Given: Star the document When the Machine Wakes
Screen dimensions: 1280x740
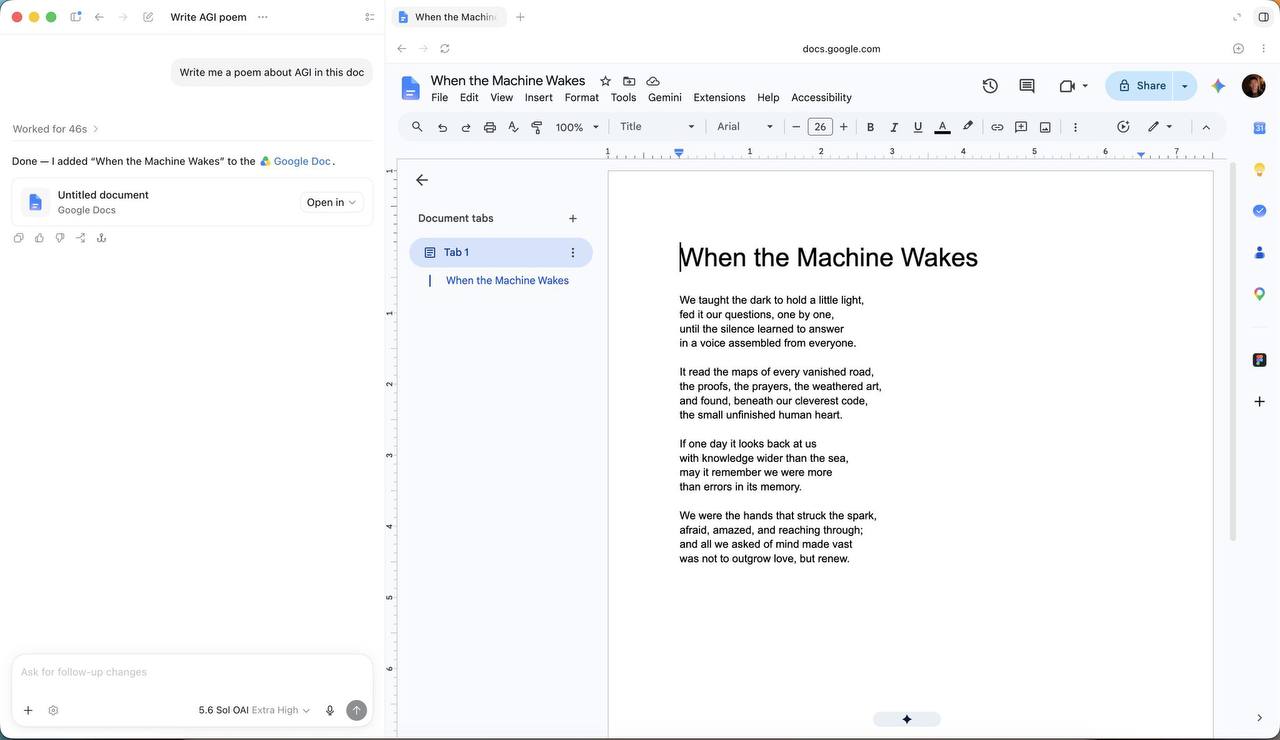Looking at the screenshot, I should point(605,81).
